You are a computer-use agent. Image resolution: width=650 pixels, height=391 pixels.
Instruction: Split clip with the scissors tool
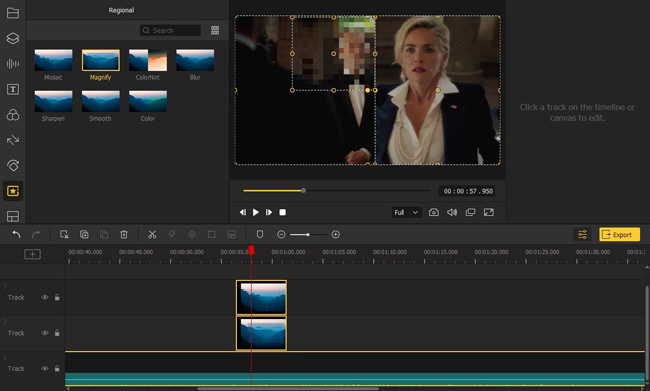[x=152, y=235]
